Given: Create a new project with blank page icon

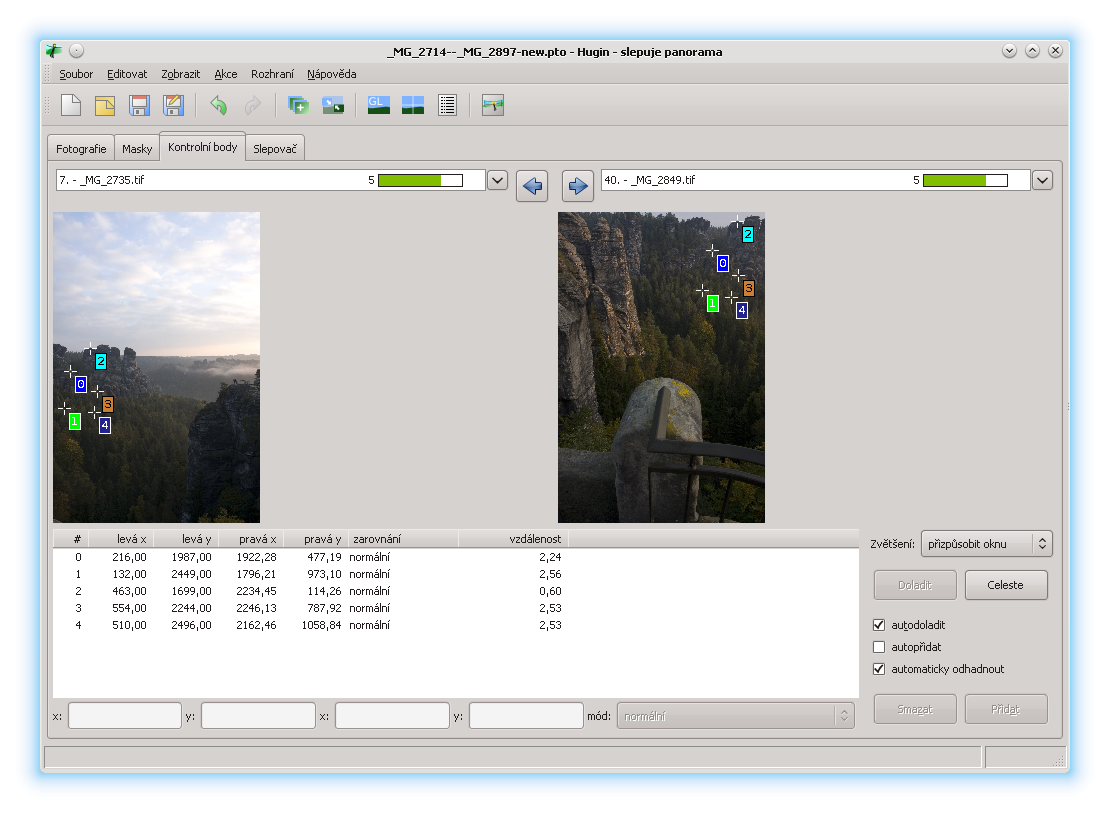Looking at the screenshot, I should [x=71, y=105].
